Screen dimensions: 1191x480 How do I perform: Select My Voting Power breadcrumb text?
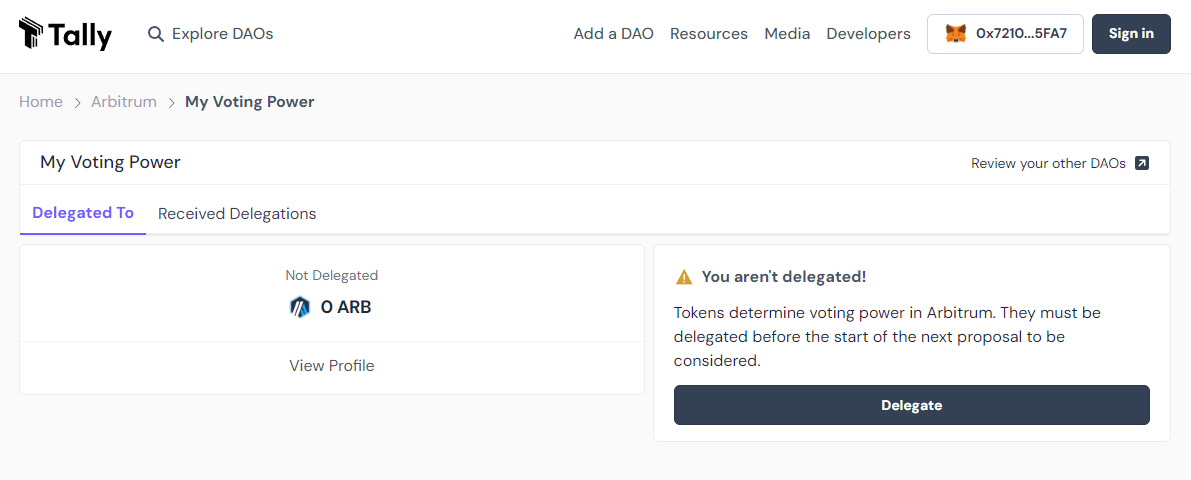(250, 102)
